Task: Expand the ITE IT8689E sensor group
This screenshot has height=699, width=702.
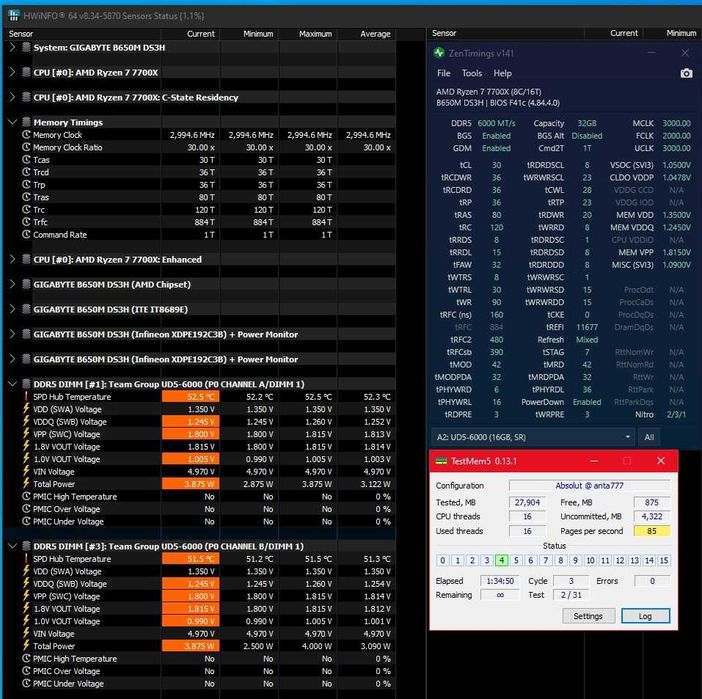Action: pos(12,309)
